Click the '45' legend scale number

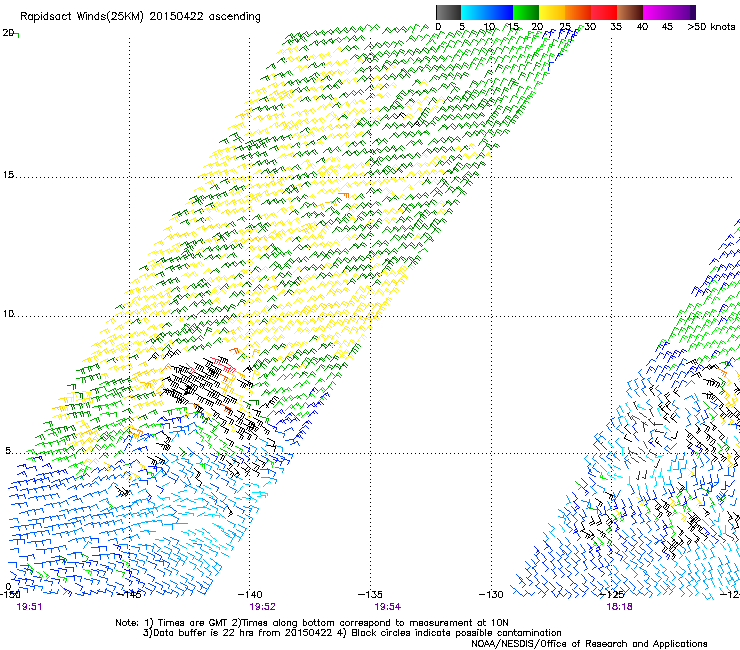[667, 27]
